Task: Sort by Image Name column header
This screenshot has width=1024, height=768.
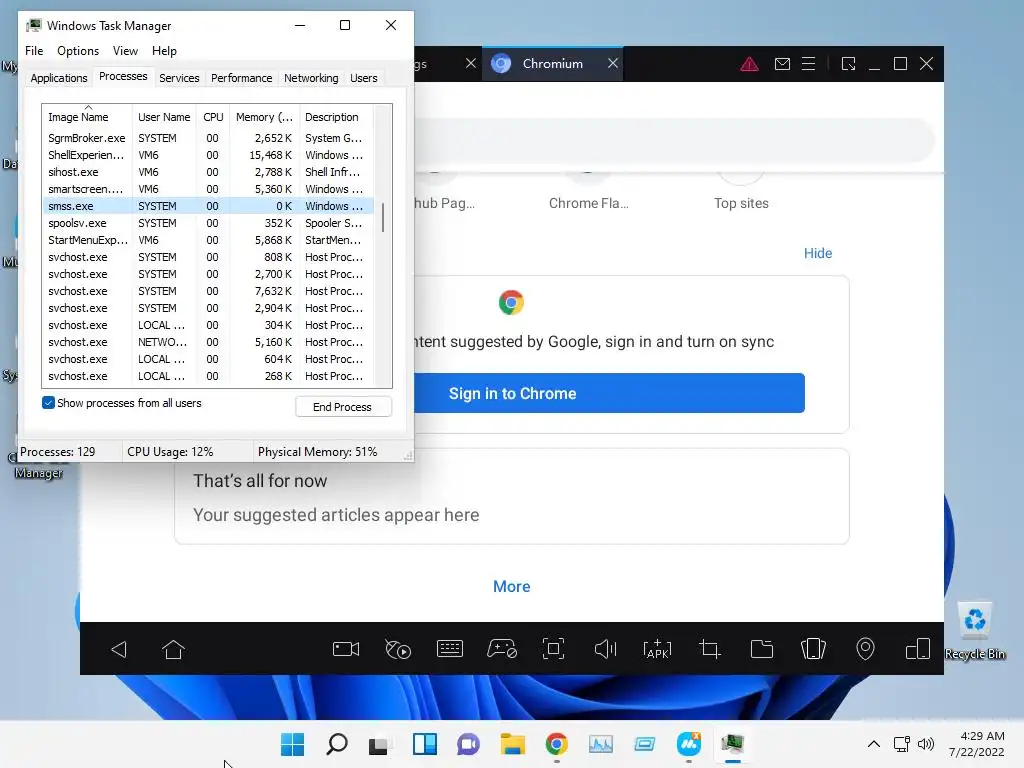Action: (x=87, y=117)
